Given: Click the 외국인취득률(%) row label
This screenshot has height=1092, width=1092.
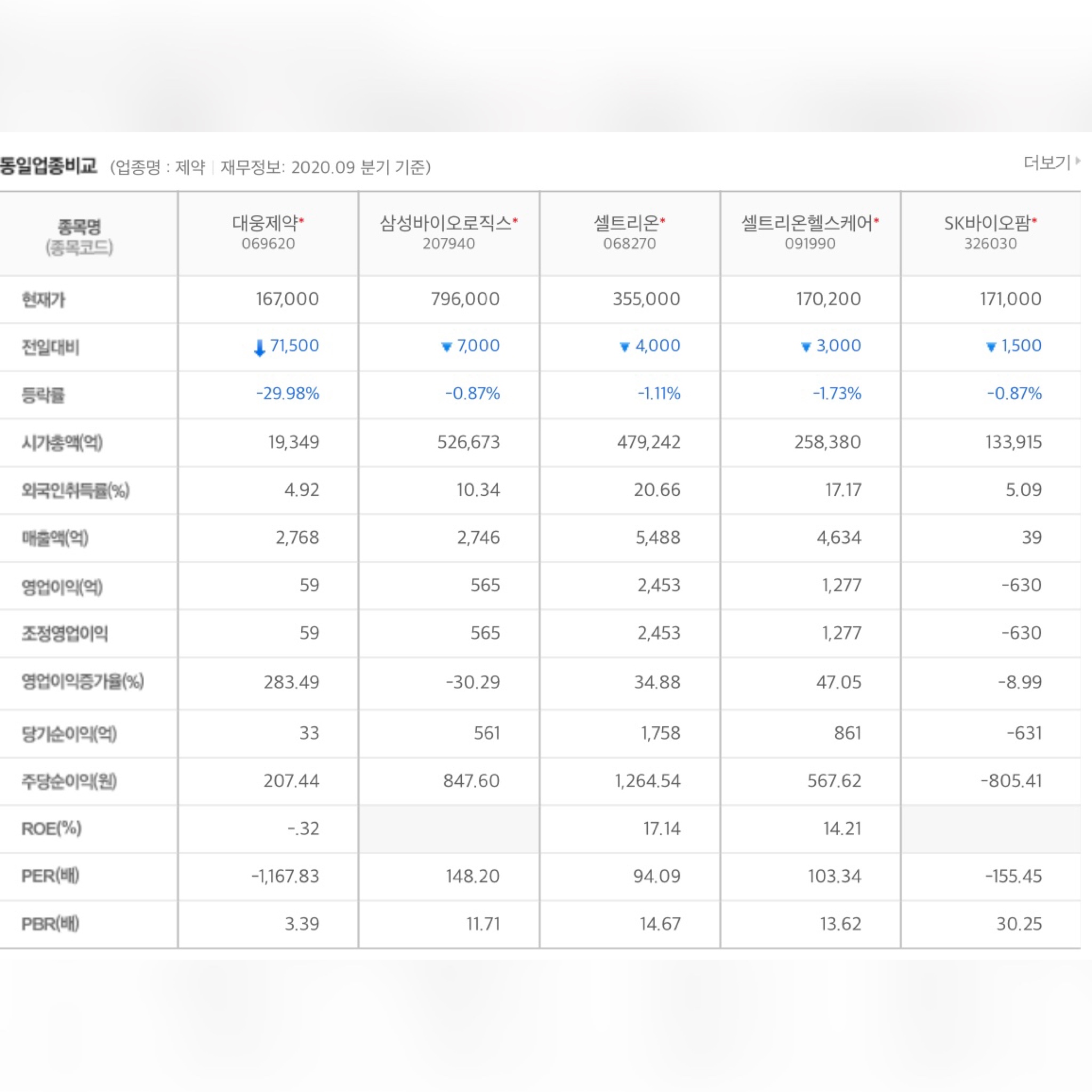Looking at the screenshot, I should 75,490.
